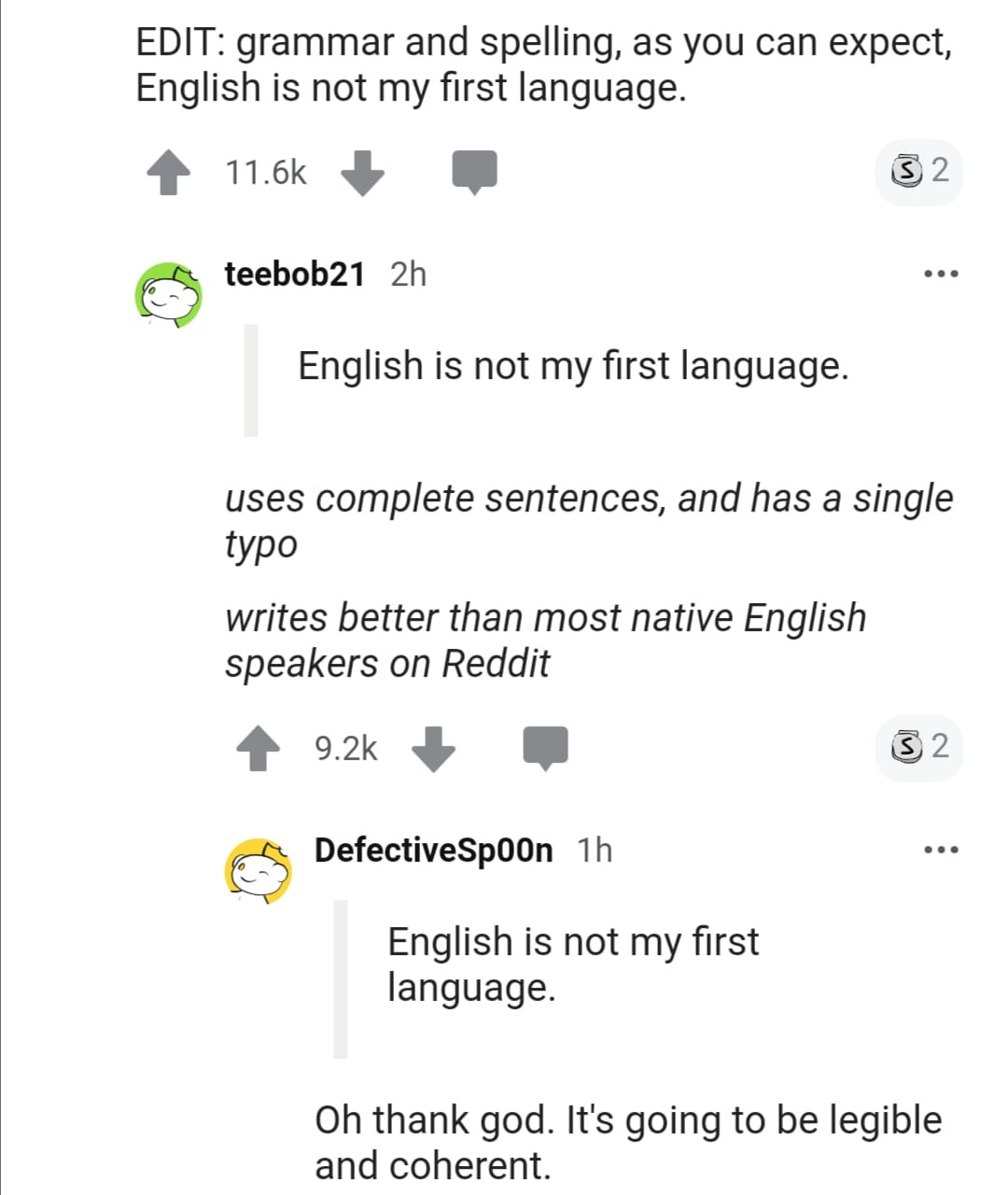Click the 9.2k vote count

pos(346,749)
